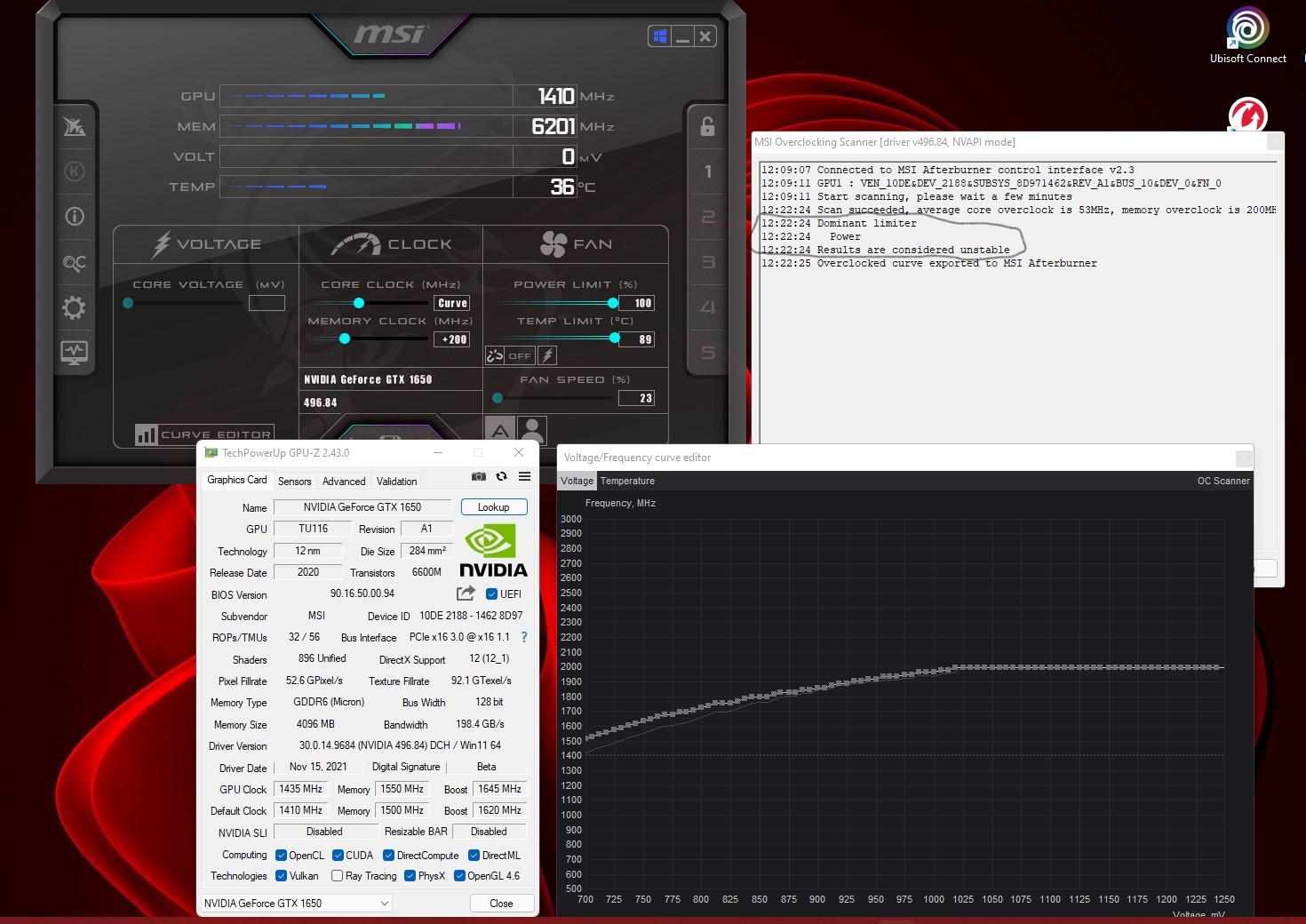Open the Afterburner information panel
Image resolution: width=1306 pixels, height=924 pixels.
point(75,216)
